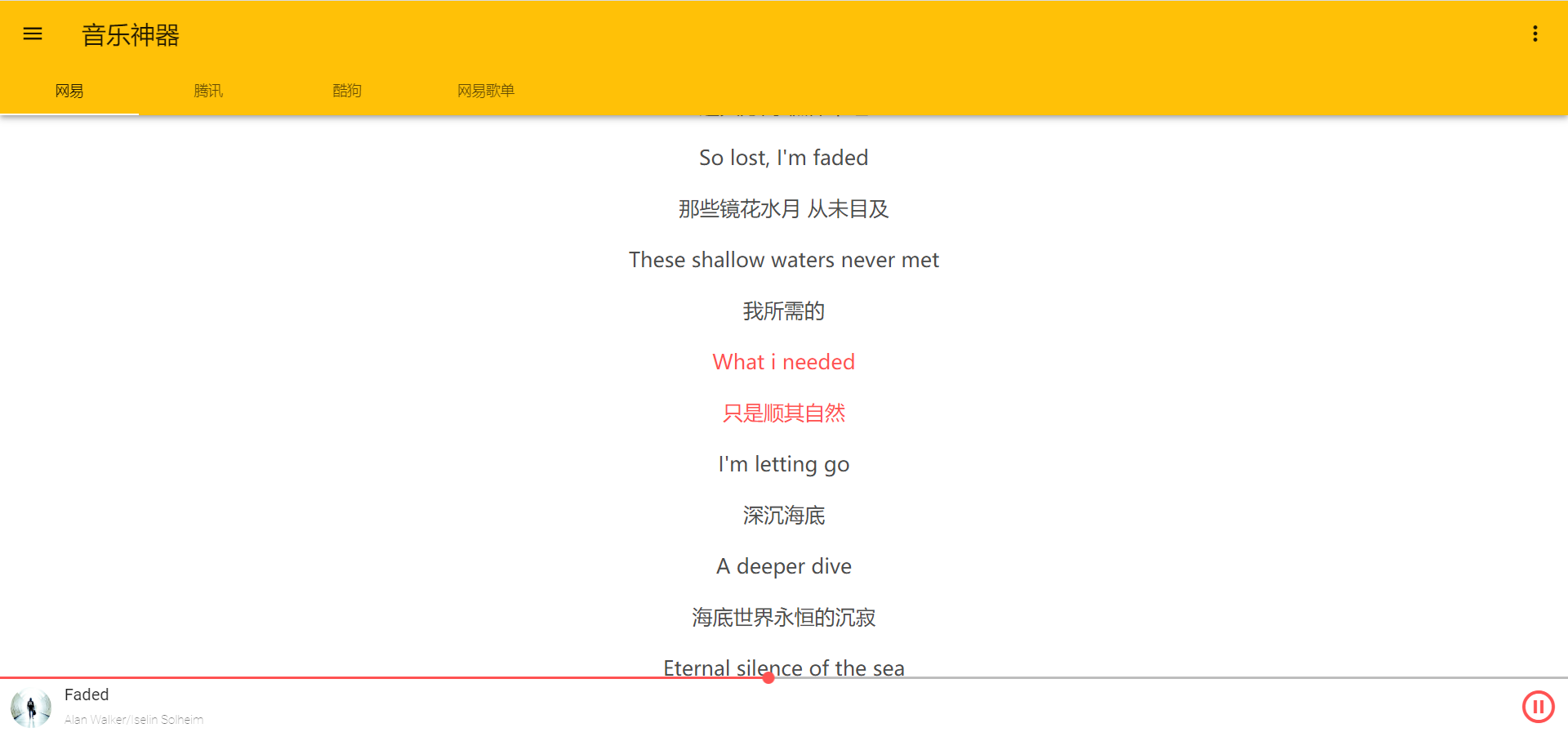The image size is (1568, 737).
Task: Open the hamburger navigation menu
Action: pyautogui.click(x=33, y=34)
